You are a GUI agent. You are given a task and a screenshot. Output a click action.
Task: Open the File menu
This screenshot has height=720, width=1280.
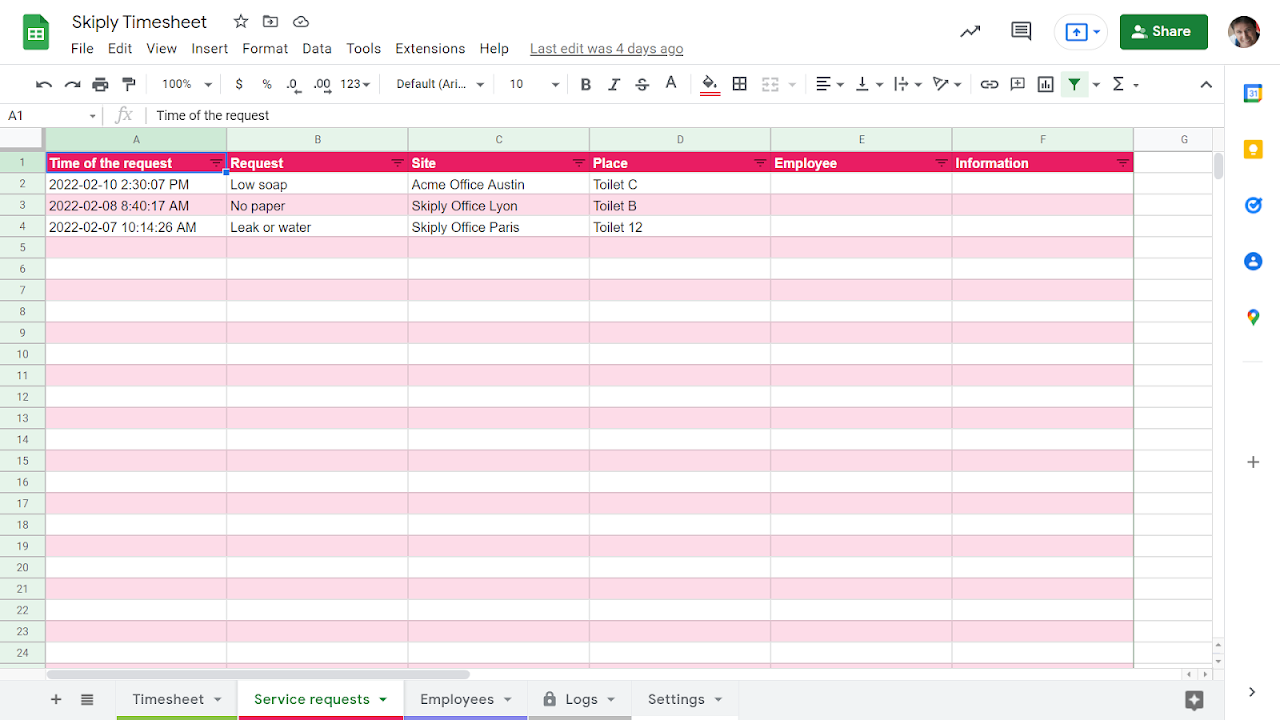tap(82, 48)
